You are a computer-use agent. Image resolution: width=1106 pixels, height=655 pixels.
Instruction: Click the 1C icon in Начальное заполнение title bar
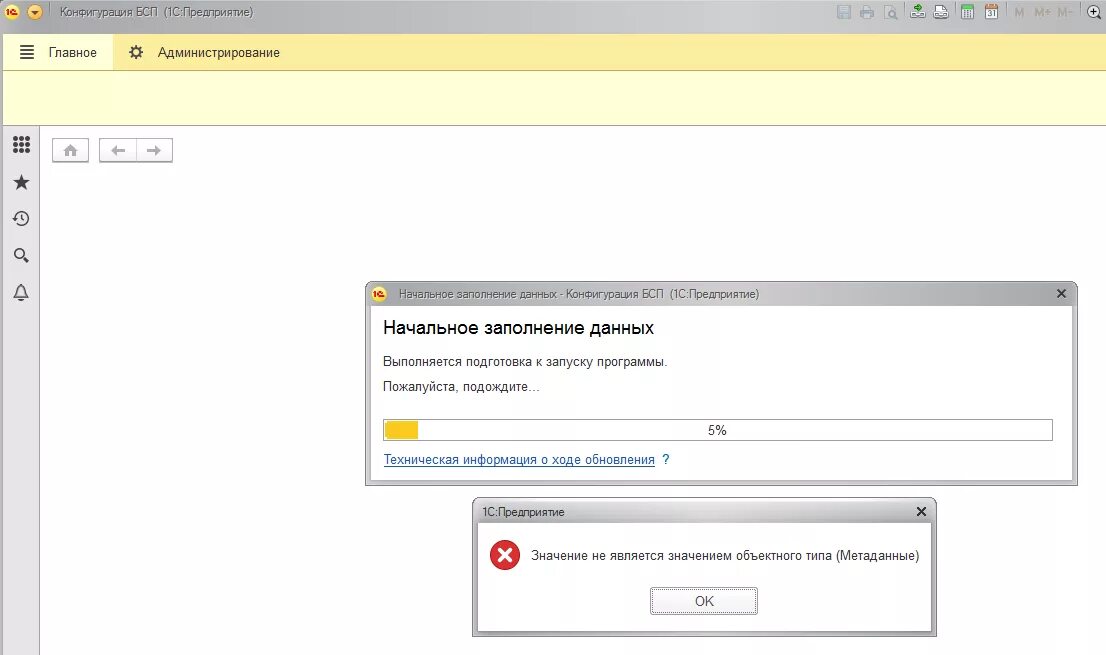coord(379,294)
